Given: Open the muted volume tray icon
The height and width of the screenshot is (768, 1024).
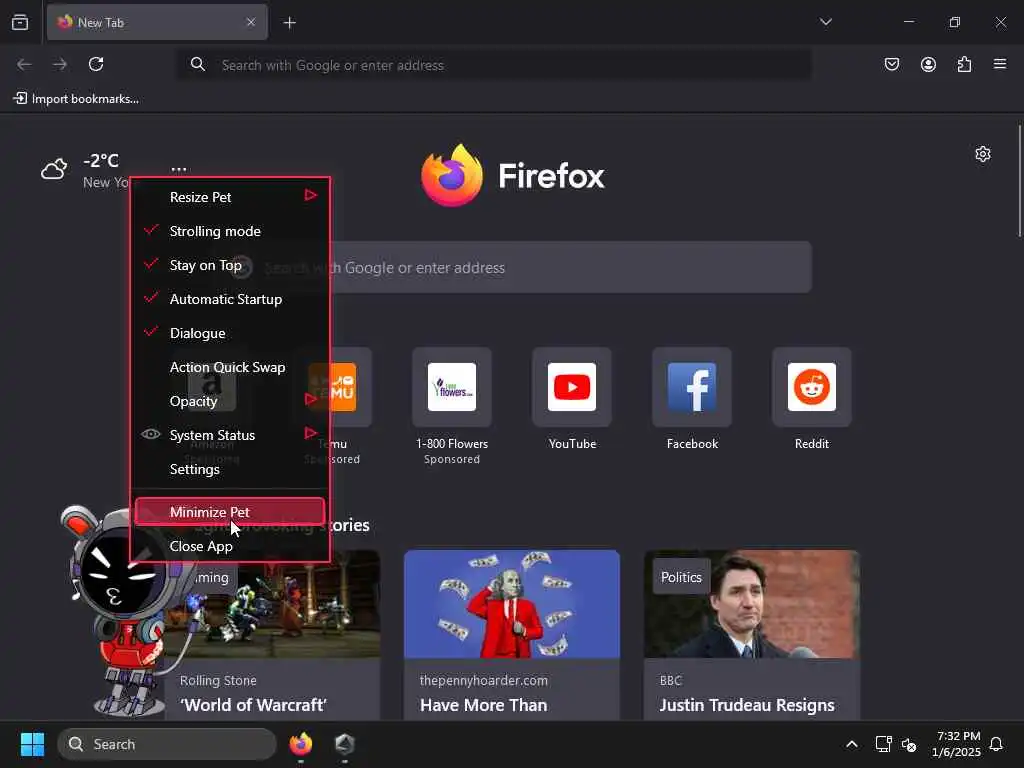Looking at the screenshot, I should (908, 744).
